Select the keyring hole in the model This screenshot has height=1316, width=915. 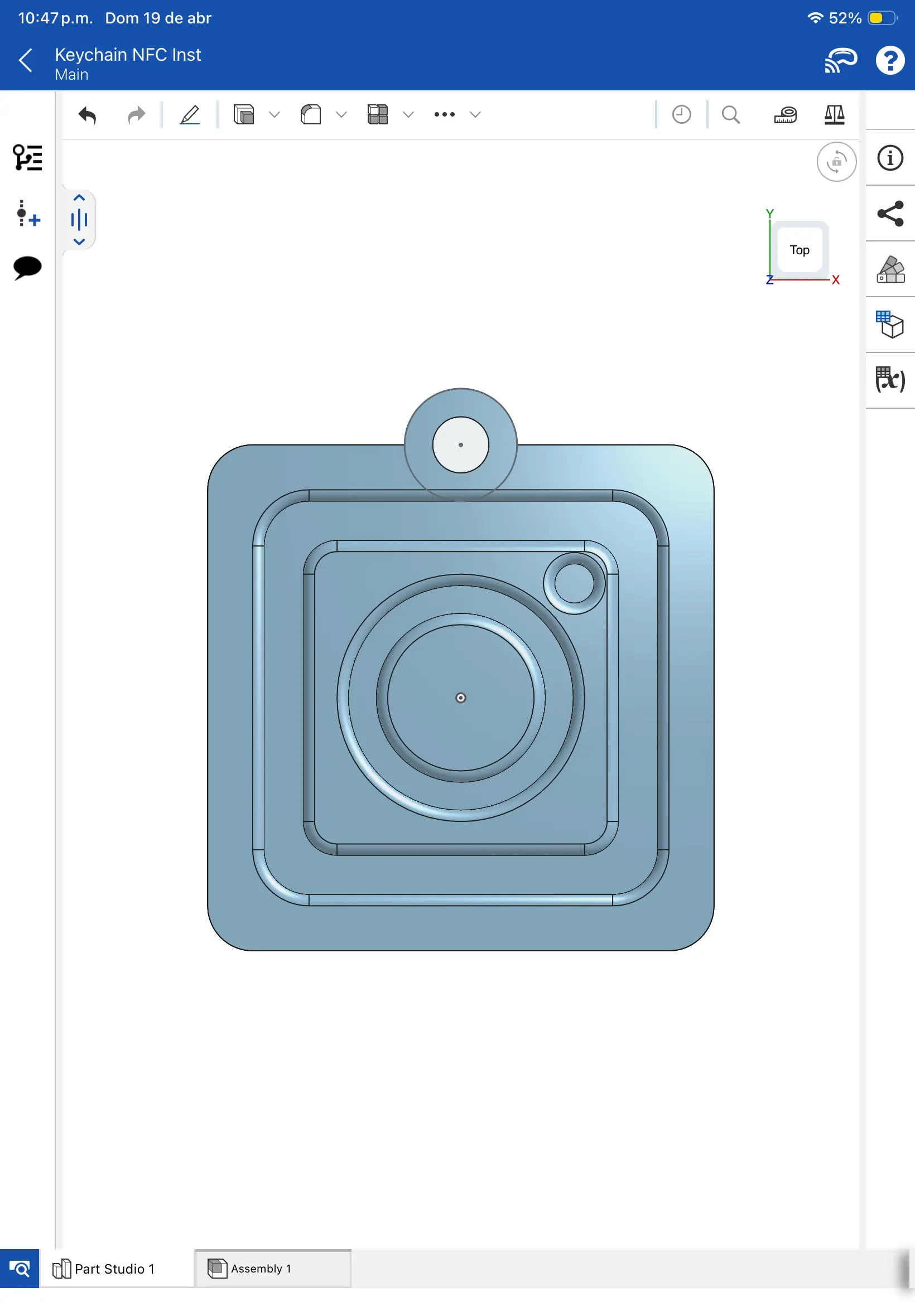point(460,444)
